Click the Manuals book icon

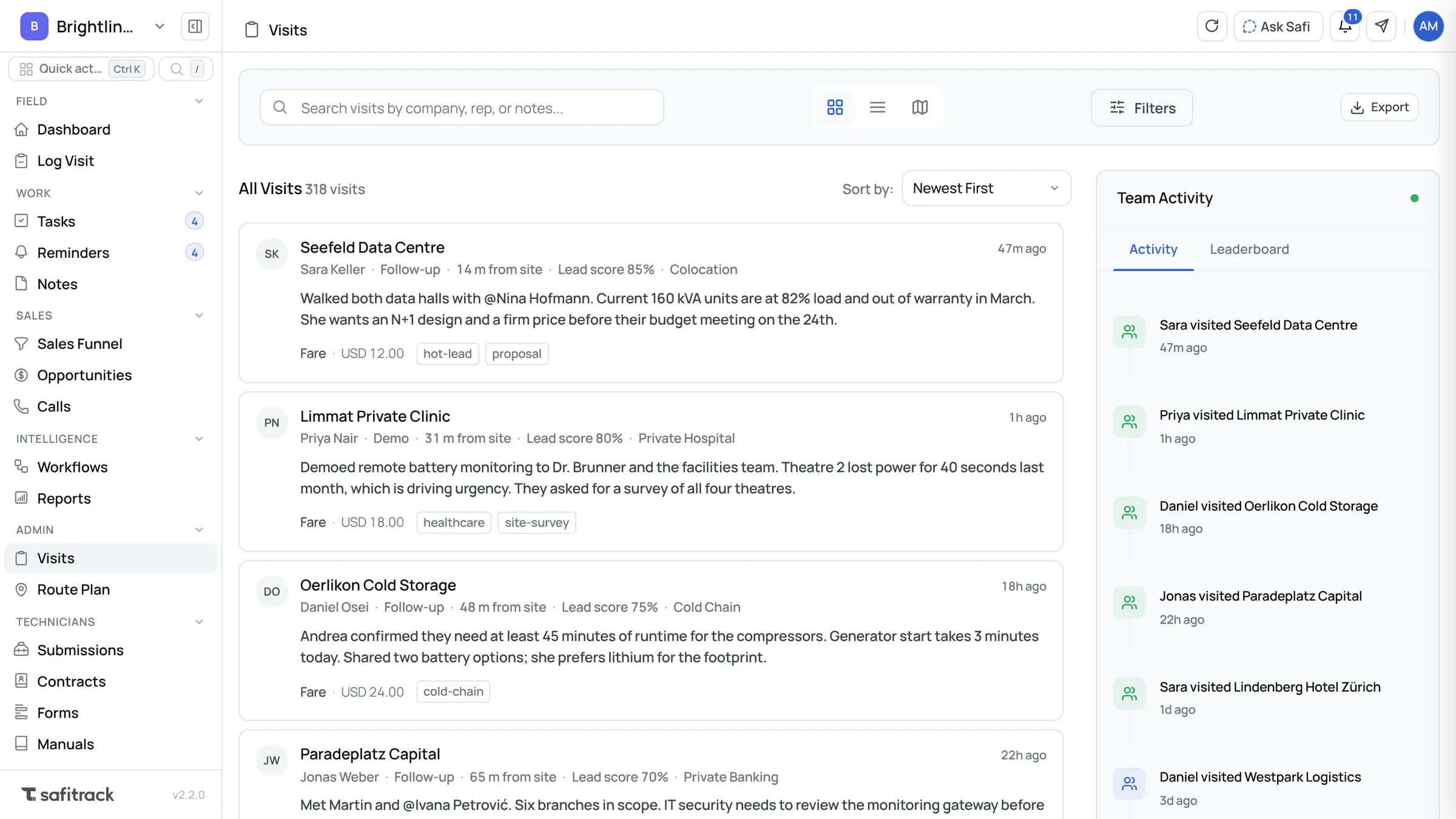[x=21, y=744]
